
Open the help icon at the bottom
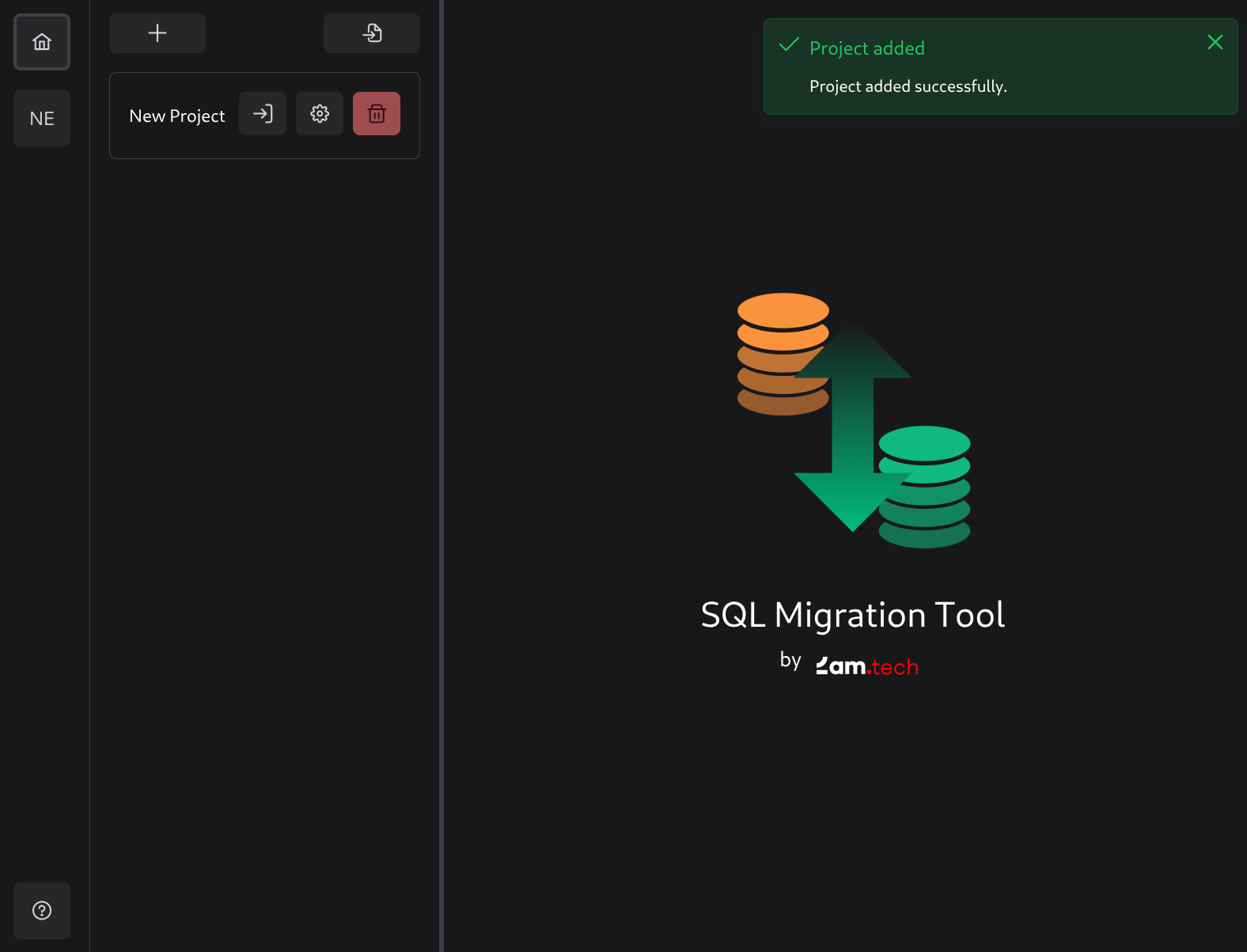42,910
